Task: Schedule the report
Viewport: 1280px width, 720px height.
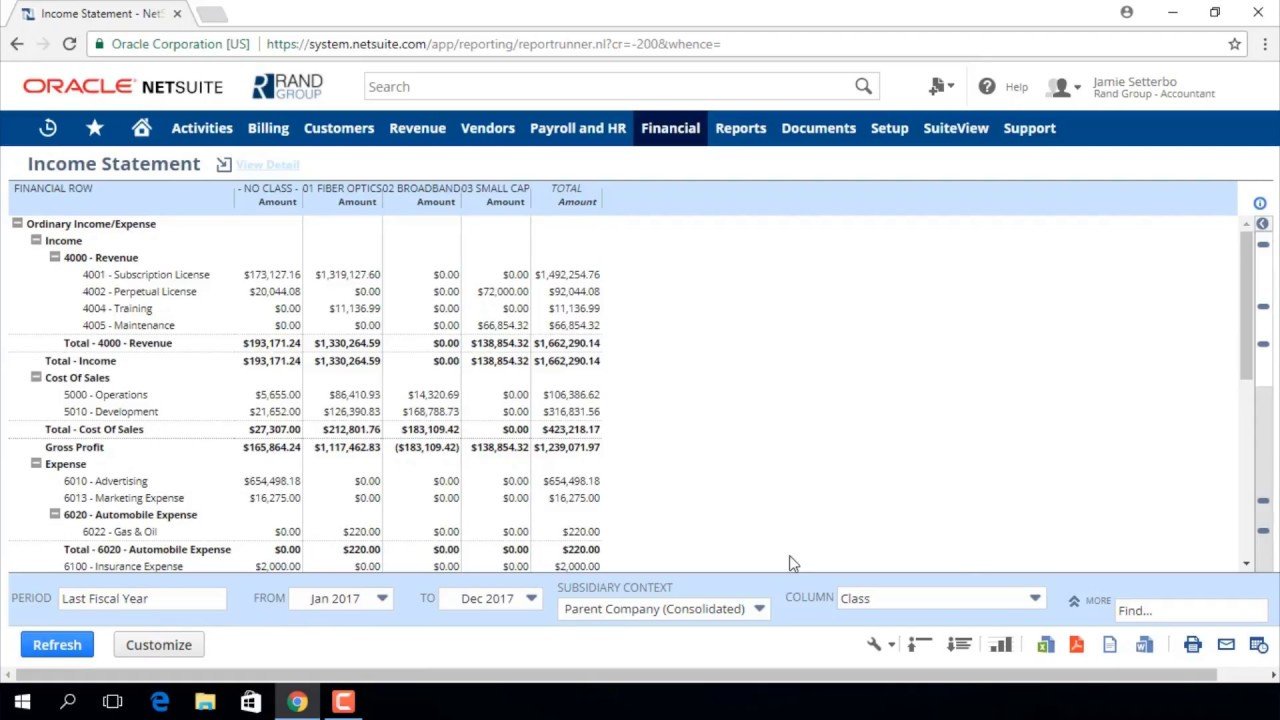Action: pos(1259,644)
